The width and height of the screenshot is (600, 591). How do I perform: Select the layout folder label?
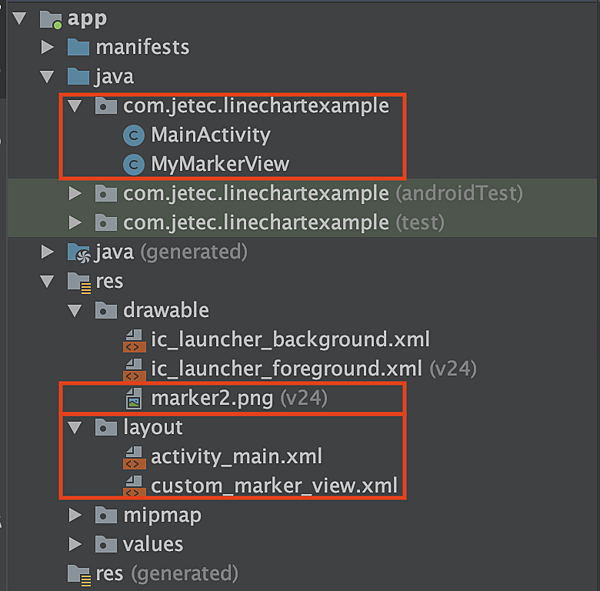pos(153,428)
